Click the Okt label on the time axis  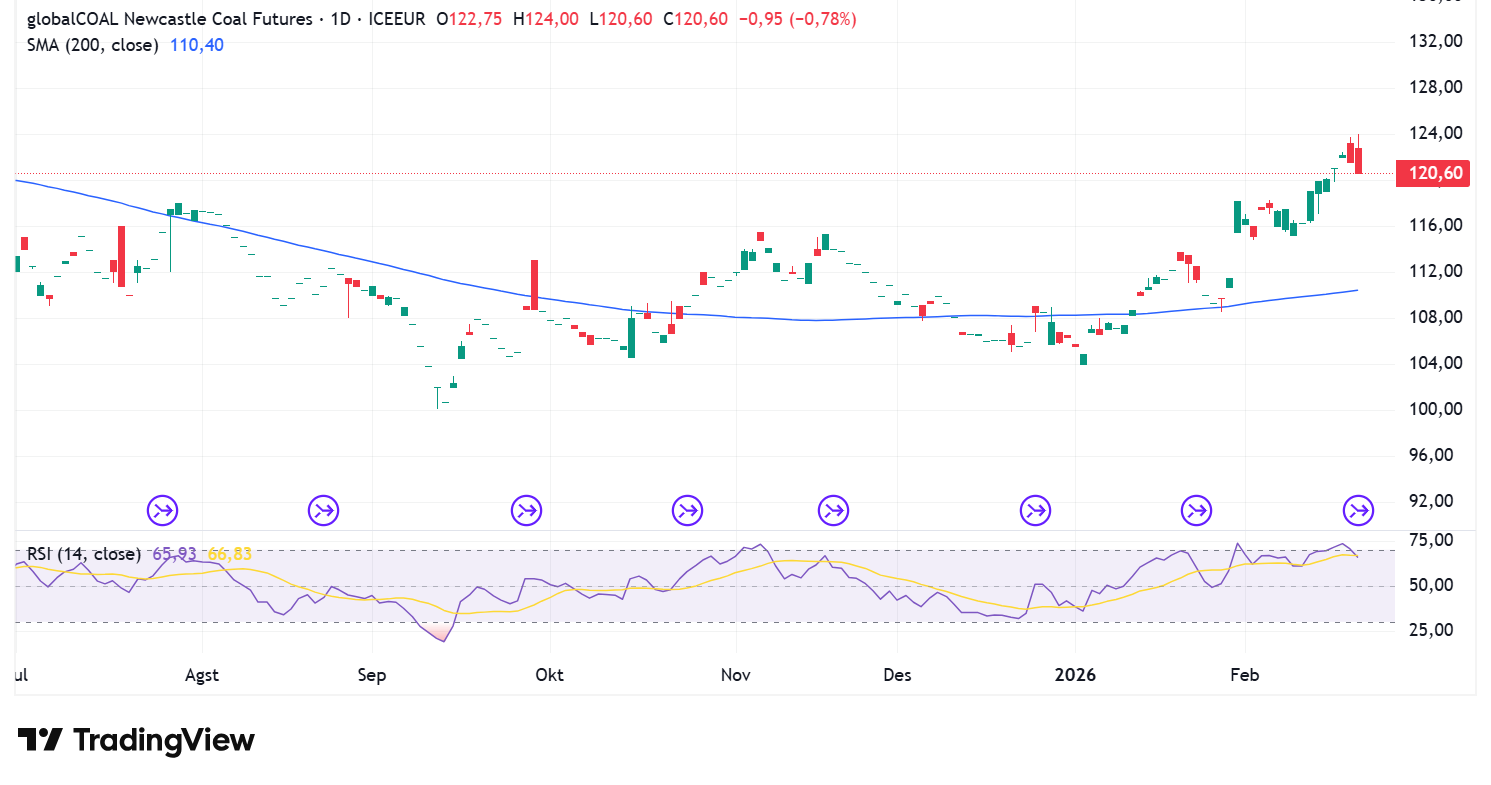(x=549, y=675)
